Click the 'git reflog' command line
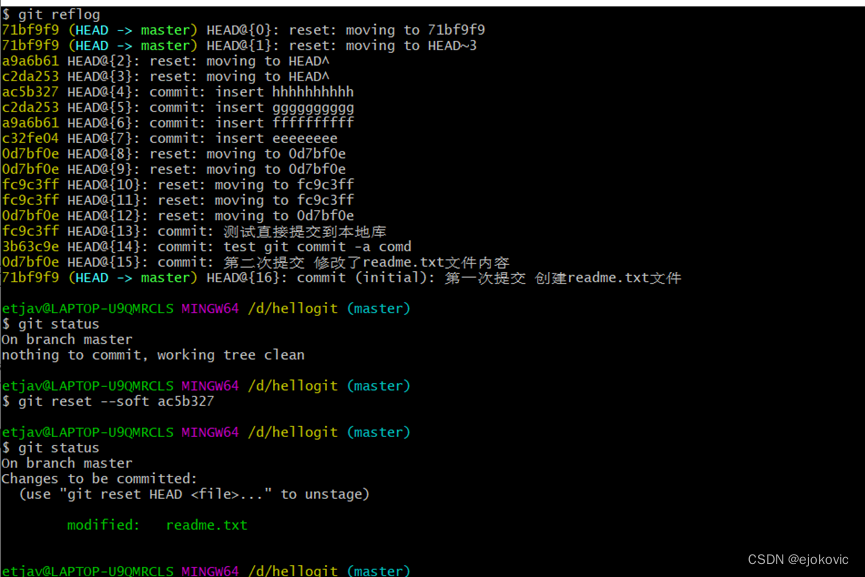 pyautogui.click(x=51, y=14)
